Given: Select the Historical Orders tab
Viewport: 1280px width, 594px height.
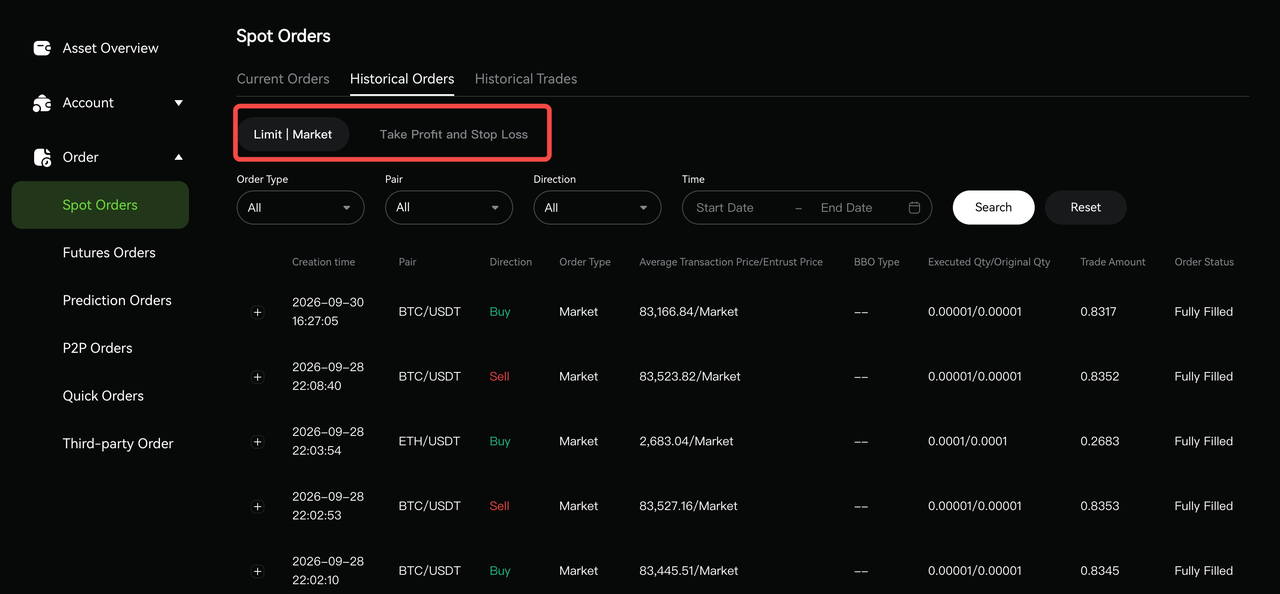Looking at the screenshot, I should coord(402,79).
